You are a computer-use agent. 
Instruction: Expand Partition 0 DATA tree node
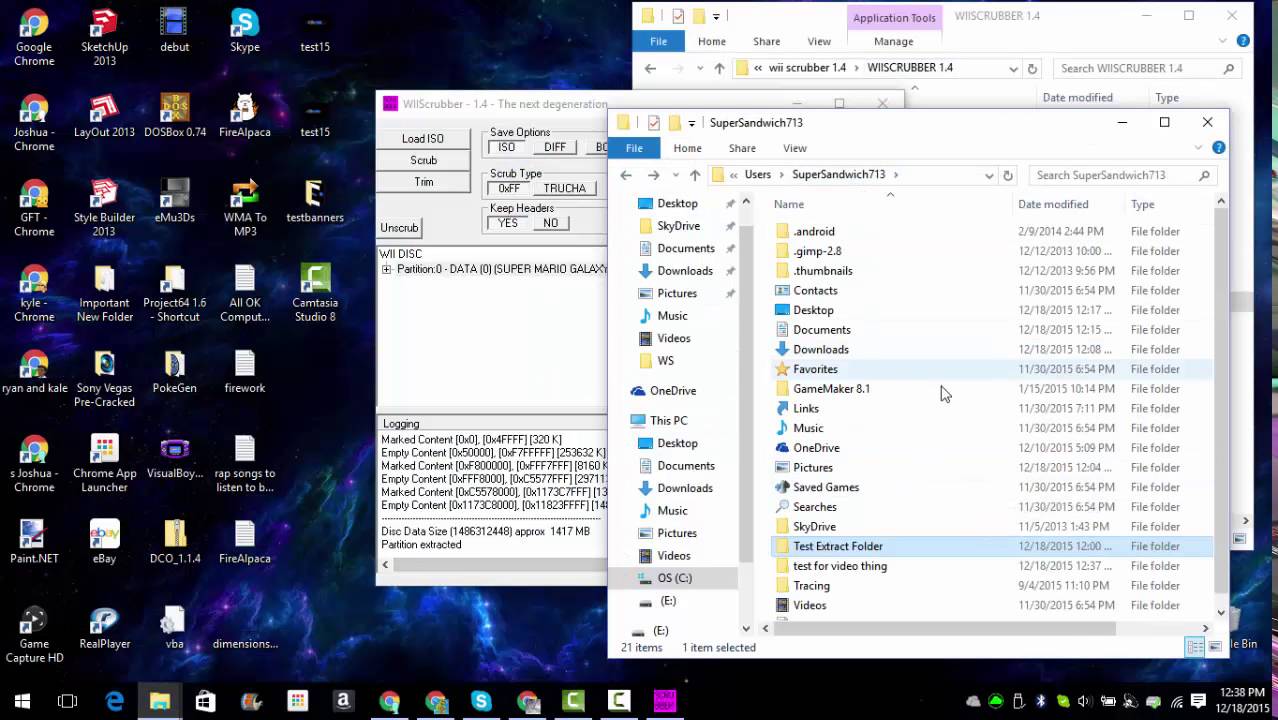click(x=386, y=269)
